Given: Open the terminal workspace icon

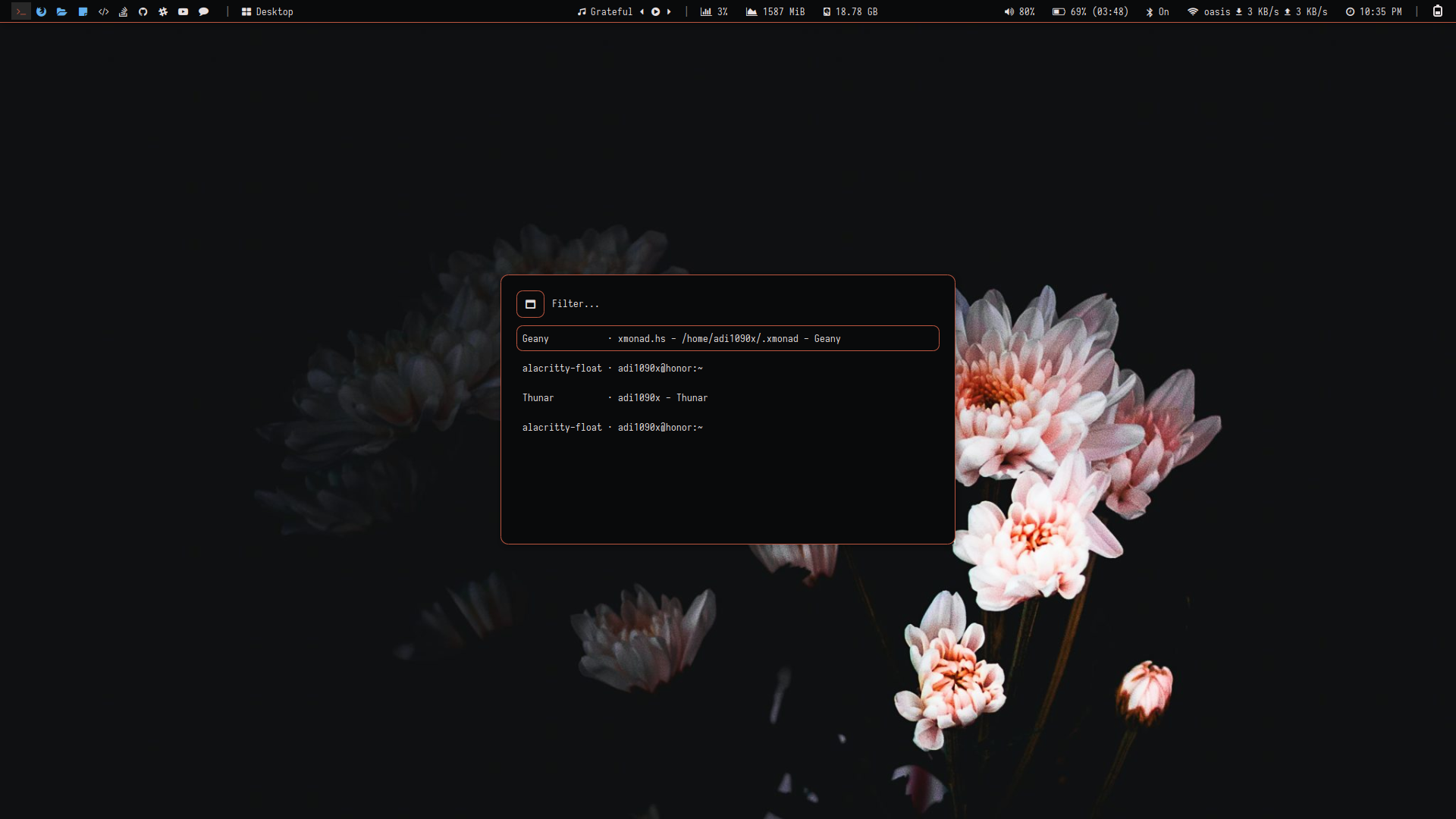Looking at the screenshot, I should 21,11.
